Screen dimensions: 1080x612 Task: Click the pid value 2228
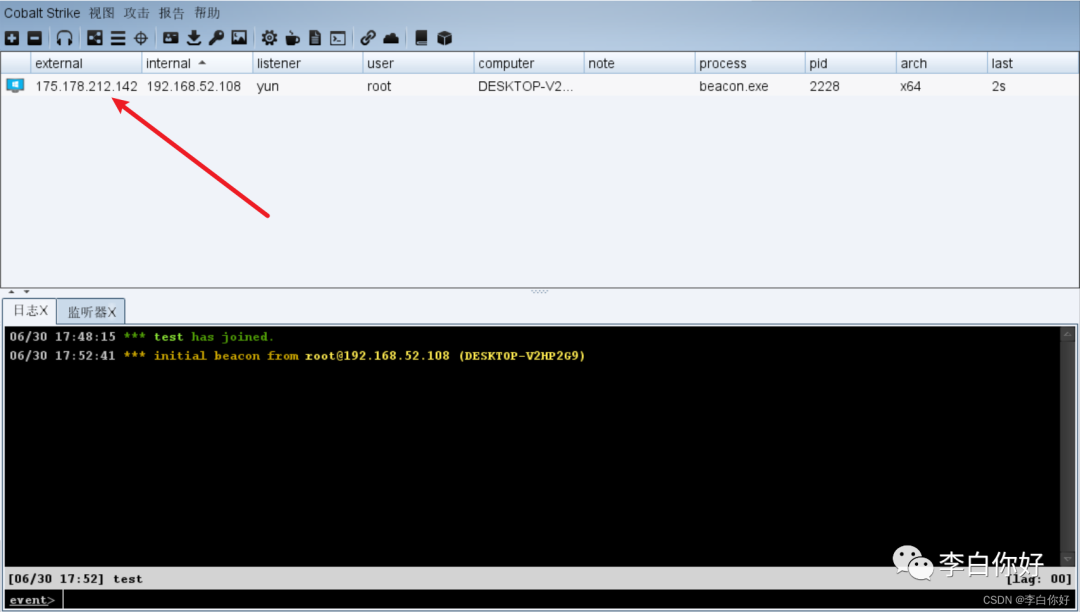pyautogui.click(x=824, y=86)
